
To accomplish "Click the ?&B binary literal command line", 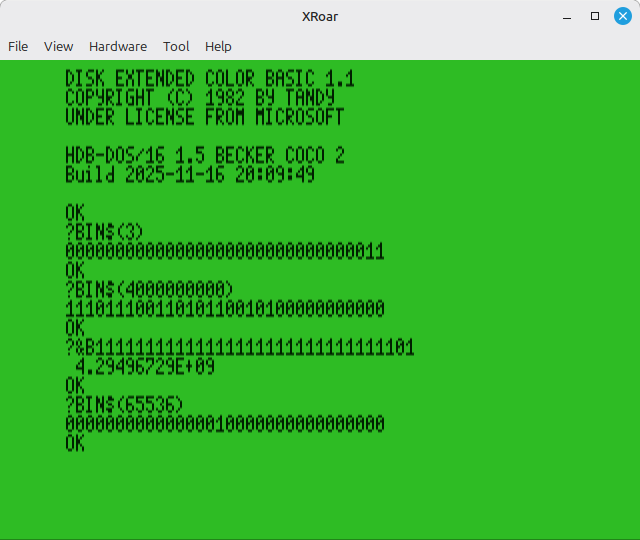I will point(239,348).
